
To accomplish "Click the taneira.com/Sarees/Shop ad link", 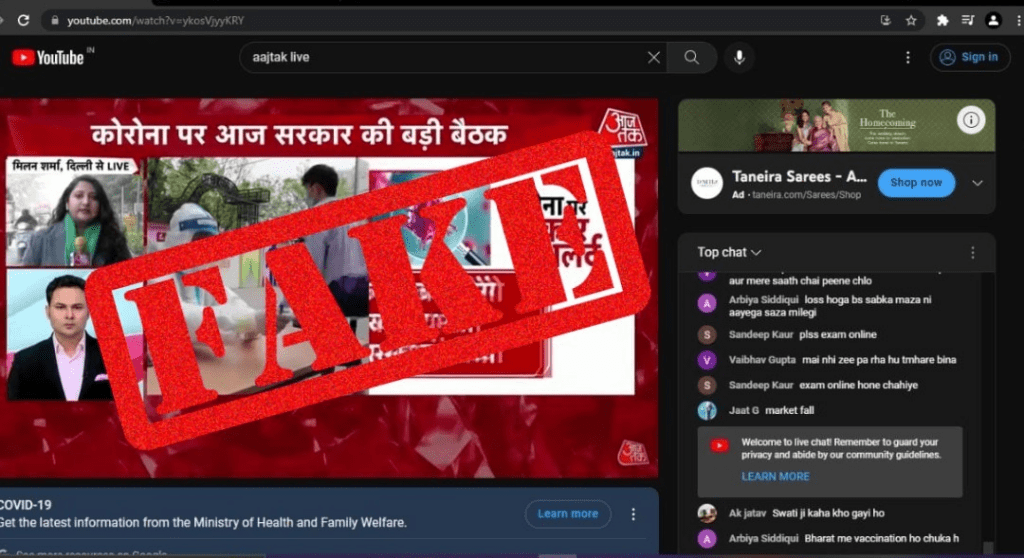I will tap(806, 195).
